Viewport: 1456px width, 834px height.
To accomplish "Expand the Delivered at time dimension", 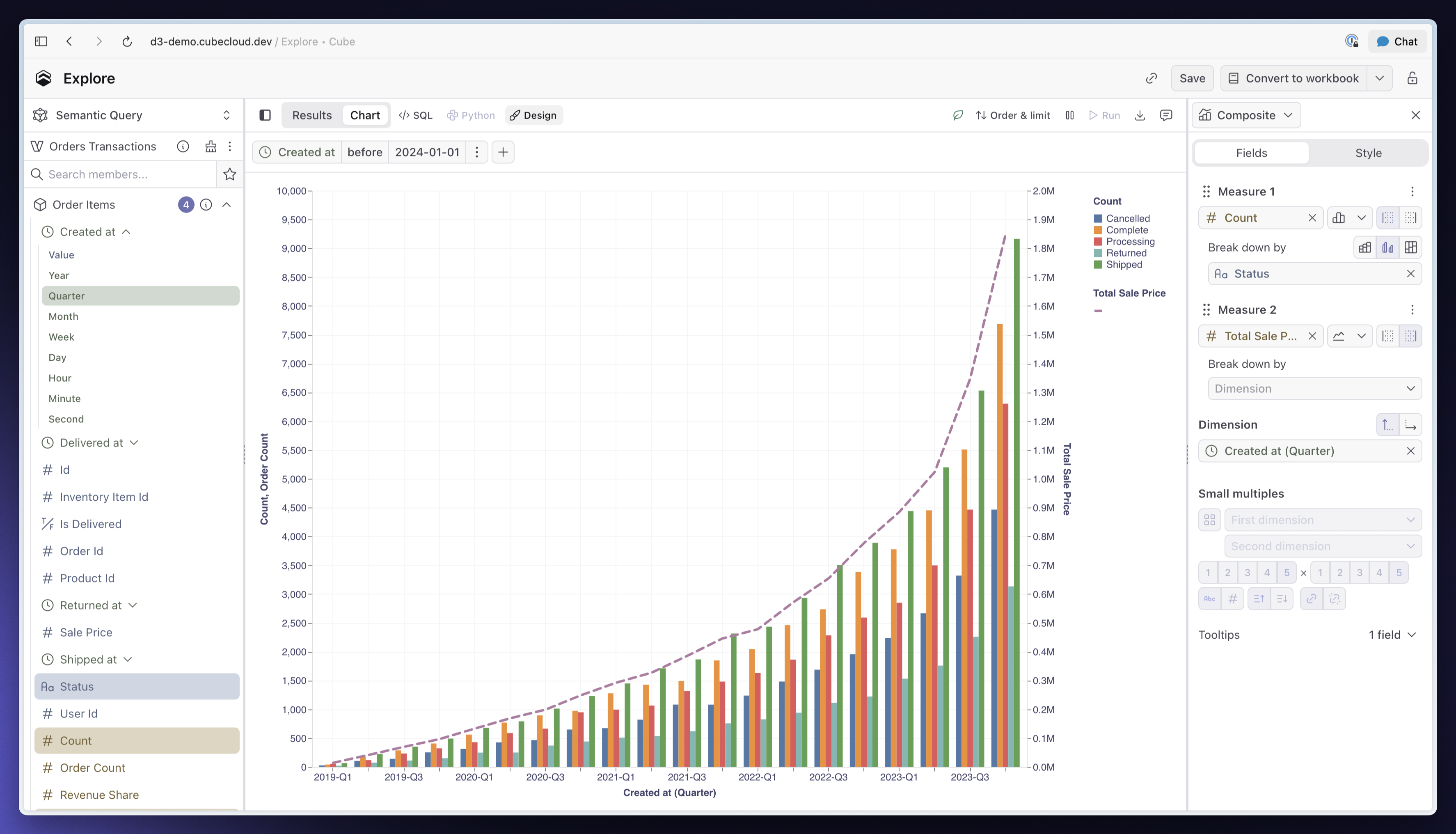I will (x=134, y=443).
